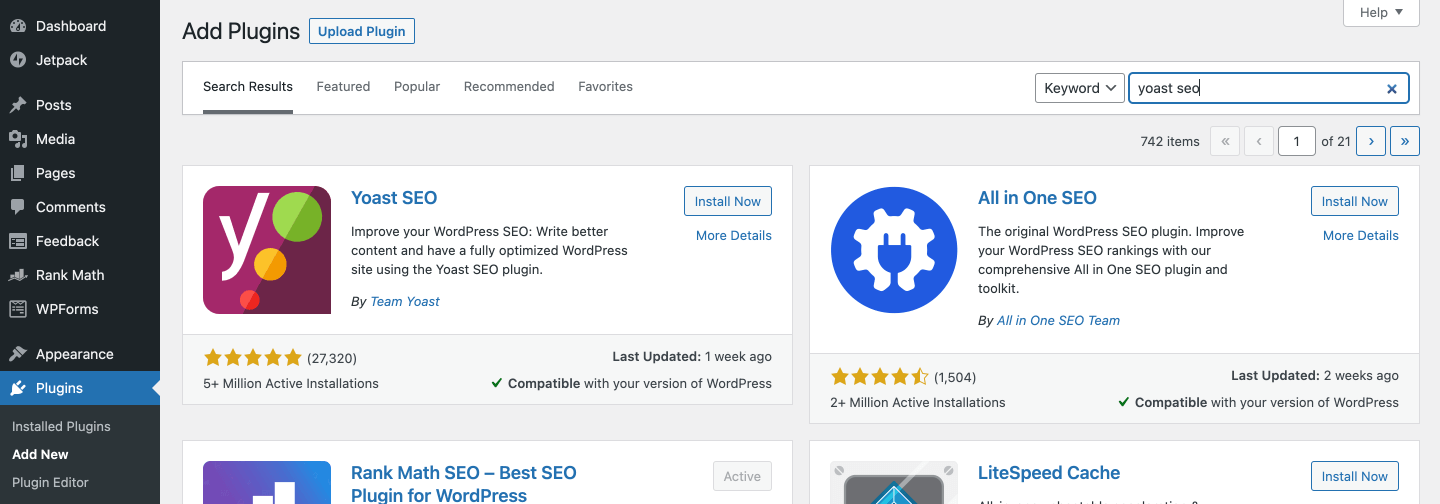Viewport: 1440px width, 504px height.
Task: Open More Details for Yoast SEO
Action: (x=734, y=236)
